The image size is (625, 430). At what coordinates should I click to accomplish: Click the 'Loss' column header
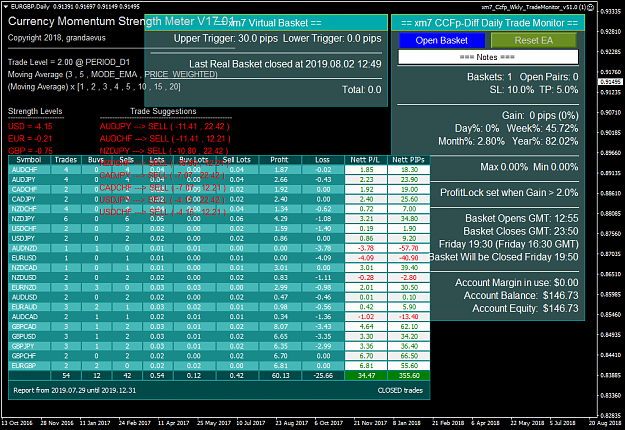[322, 160]
